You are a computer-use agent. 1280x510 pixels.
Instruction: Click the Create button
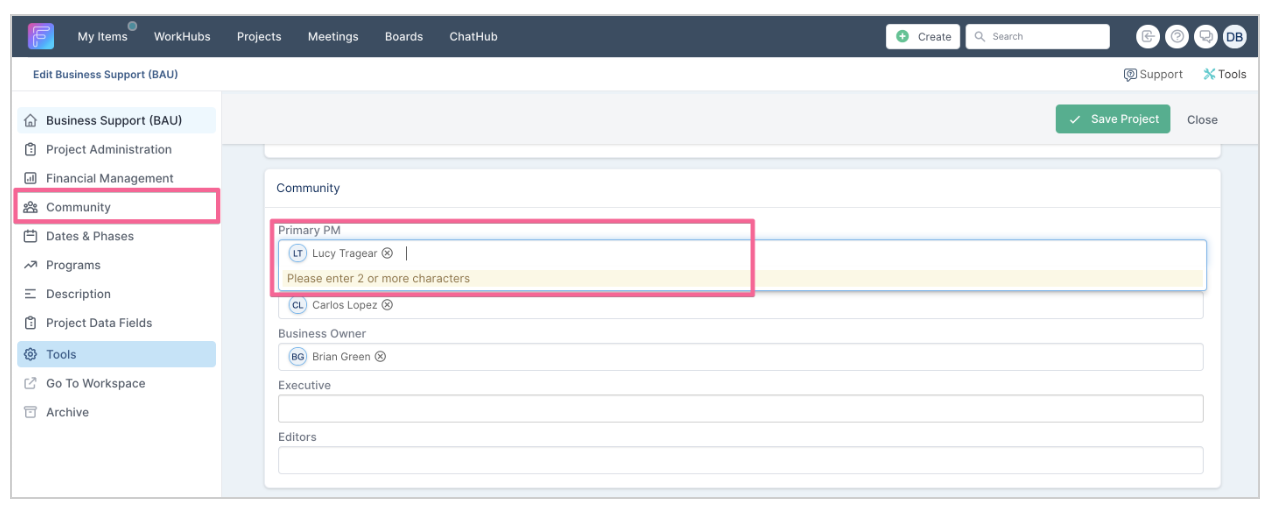tap(923, 36)
